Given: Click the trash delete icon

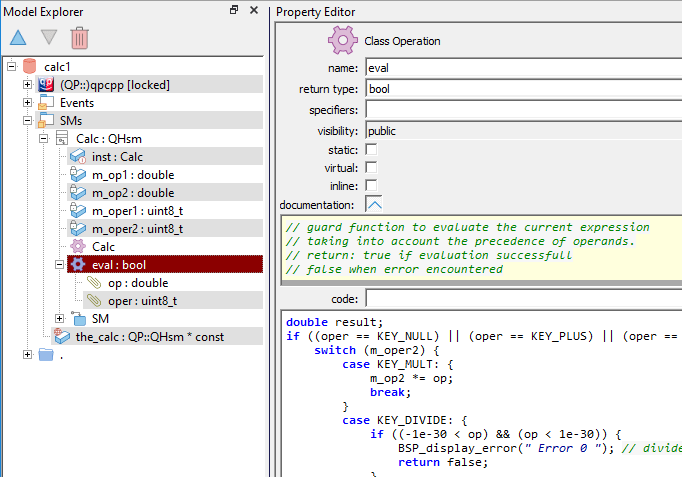Looking at the screenshot, I should [x=79, y=38].
